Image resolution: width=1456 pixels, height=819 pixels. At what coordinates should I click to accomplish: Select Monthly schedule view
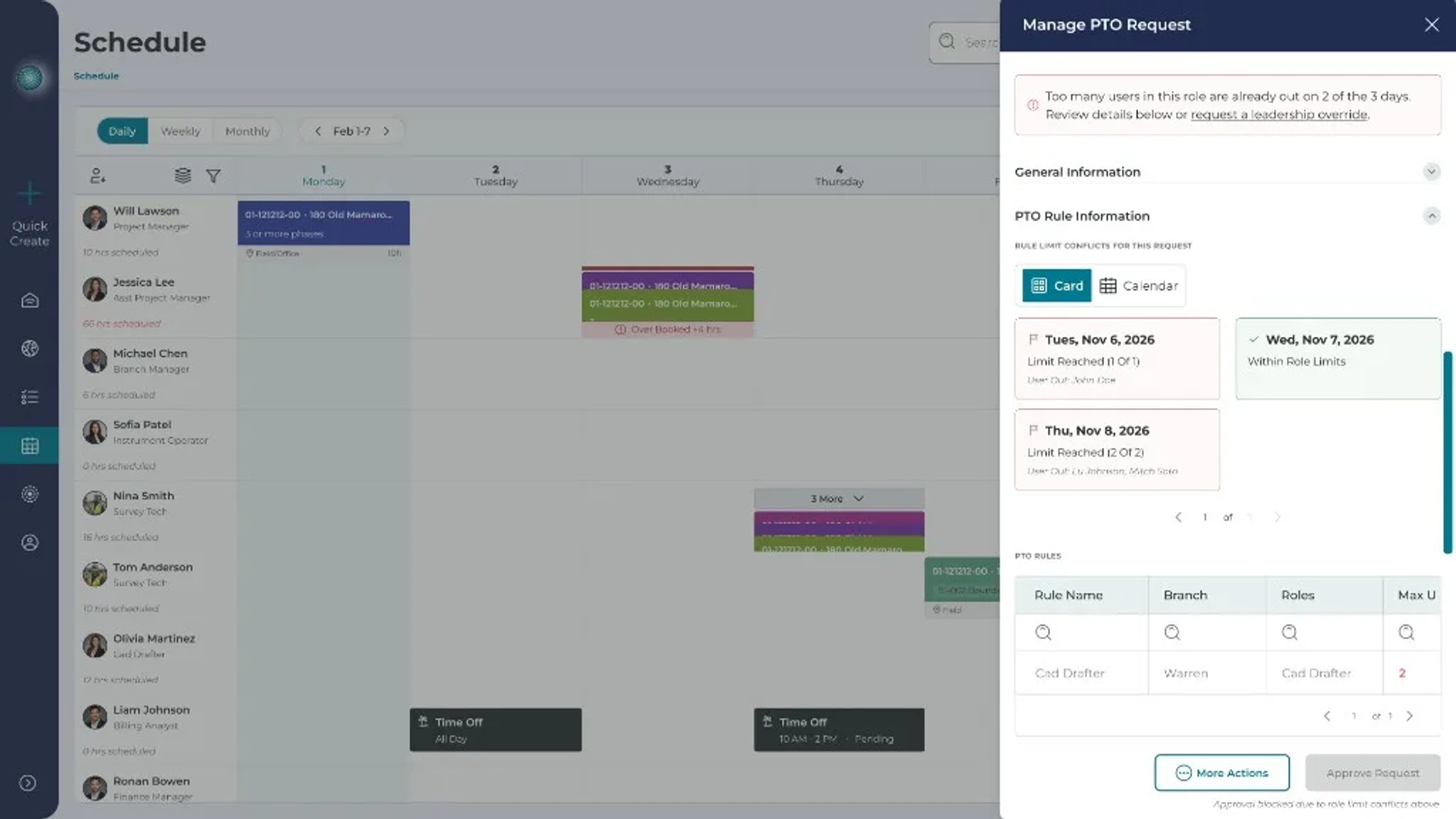click(x=247, y=131)
